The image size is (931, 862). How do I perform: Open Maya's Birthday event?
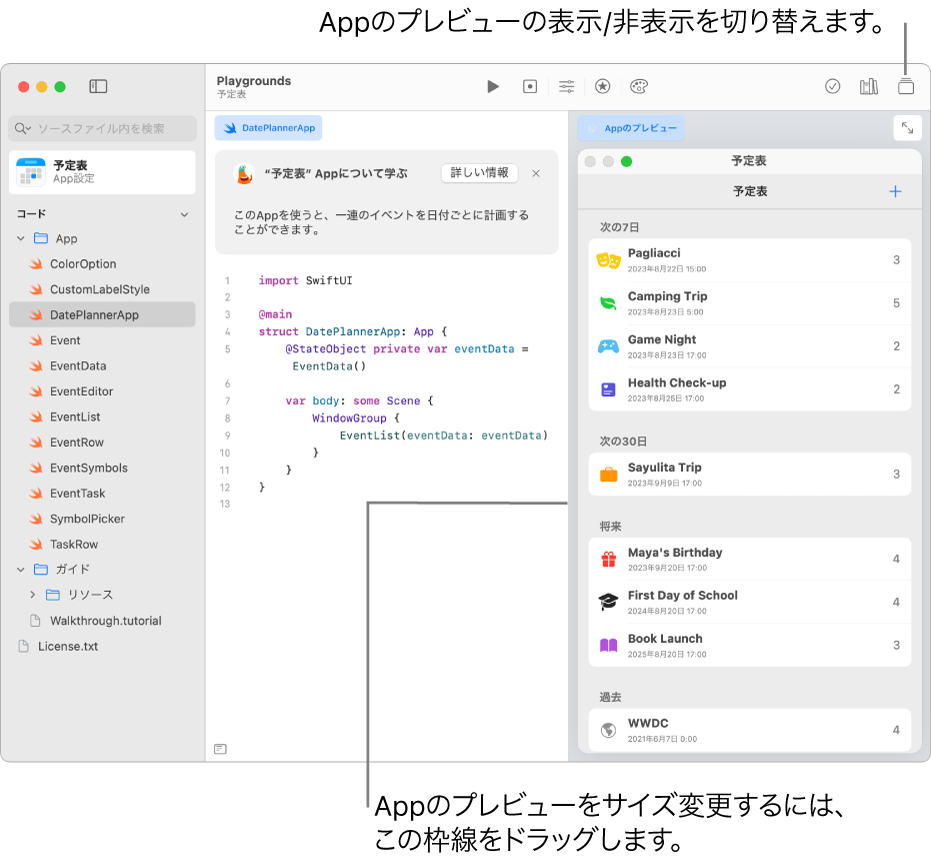pyautogui.click(x=749, y=559)
